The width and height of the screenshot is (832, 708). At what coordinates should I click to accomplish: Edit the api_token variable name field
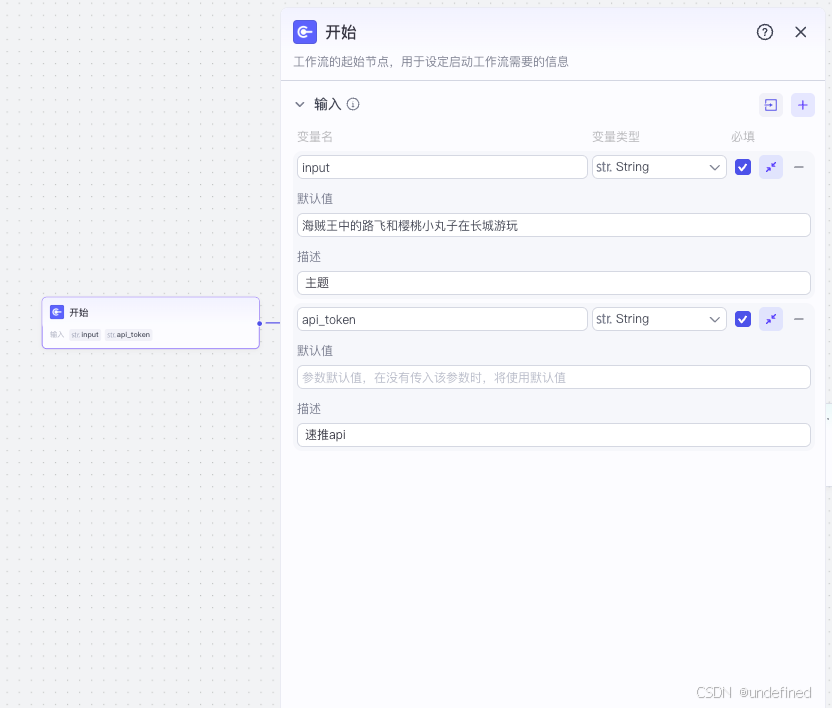(442, 320)
